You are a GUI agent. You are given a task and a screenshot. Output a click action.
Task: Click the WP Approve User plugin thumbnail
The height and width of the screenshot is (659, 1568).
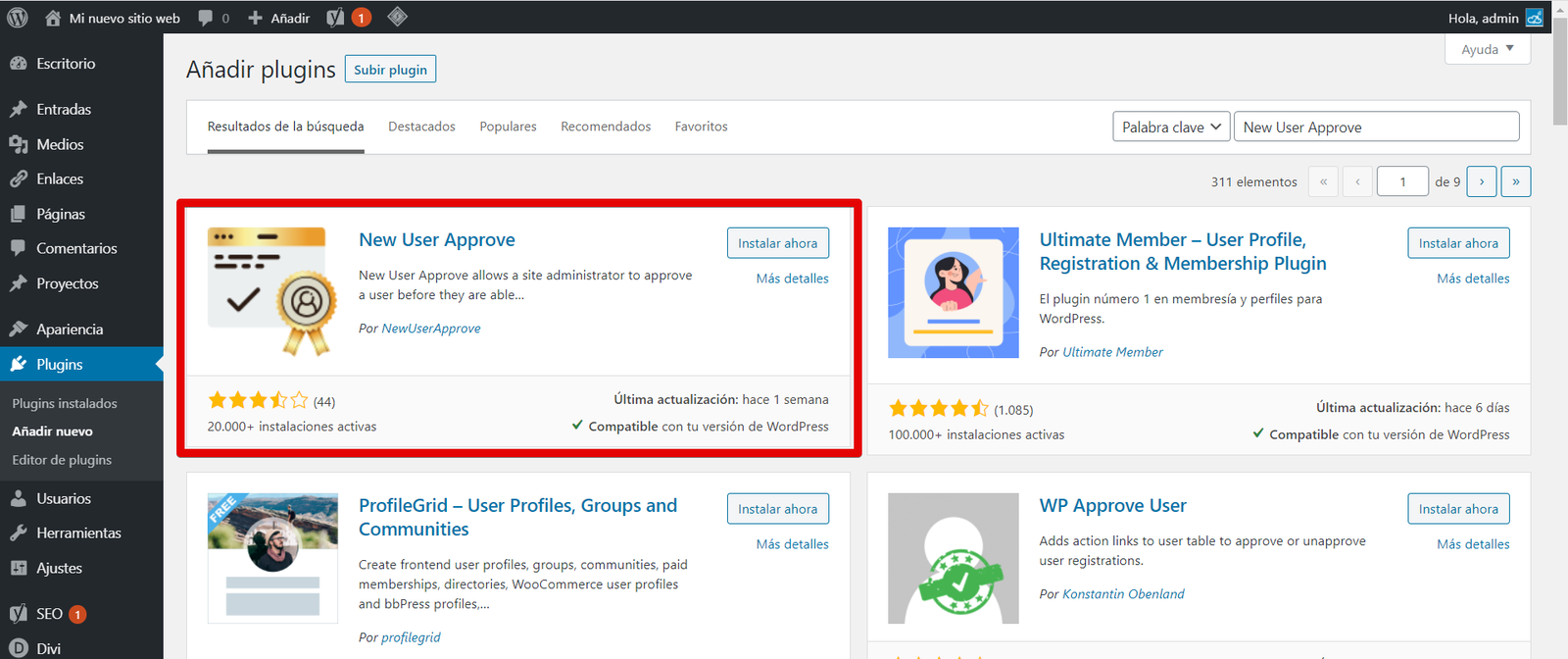(954, 558)
